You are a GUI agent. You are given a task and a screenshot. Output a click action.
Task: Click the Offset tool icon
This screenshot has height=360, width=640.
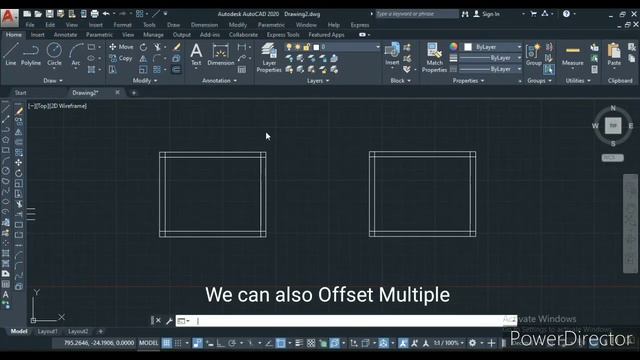click(176, 70)
